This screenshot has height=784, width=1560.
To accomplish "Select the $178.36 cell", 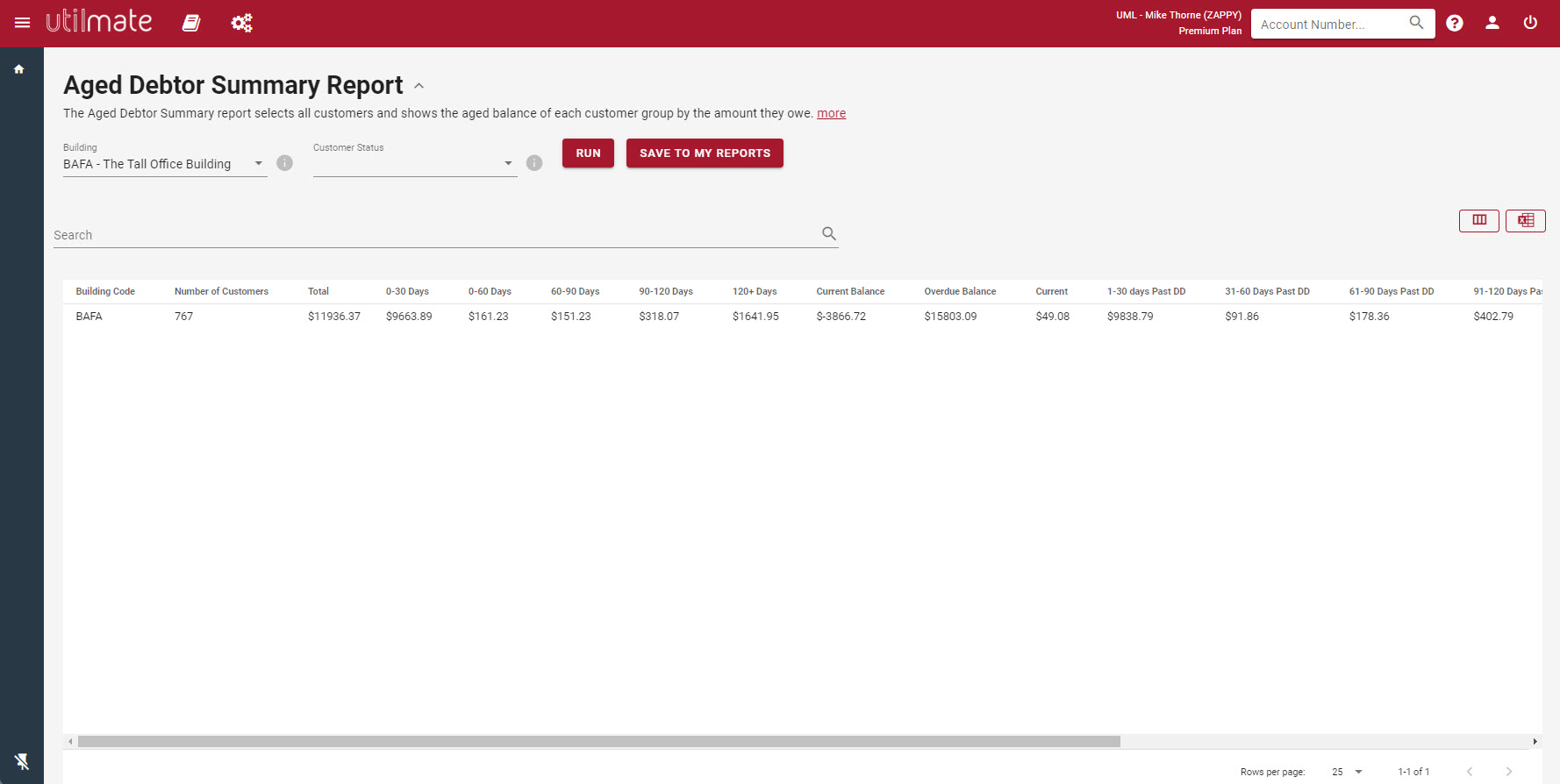I will click(1370, 317).
